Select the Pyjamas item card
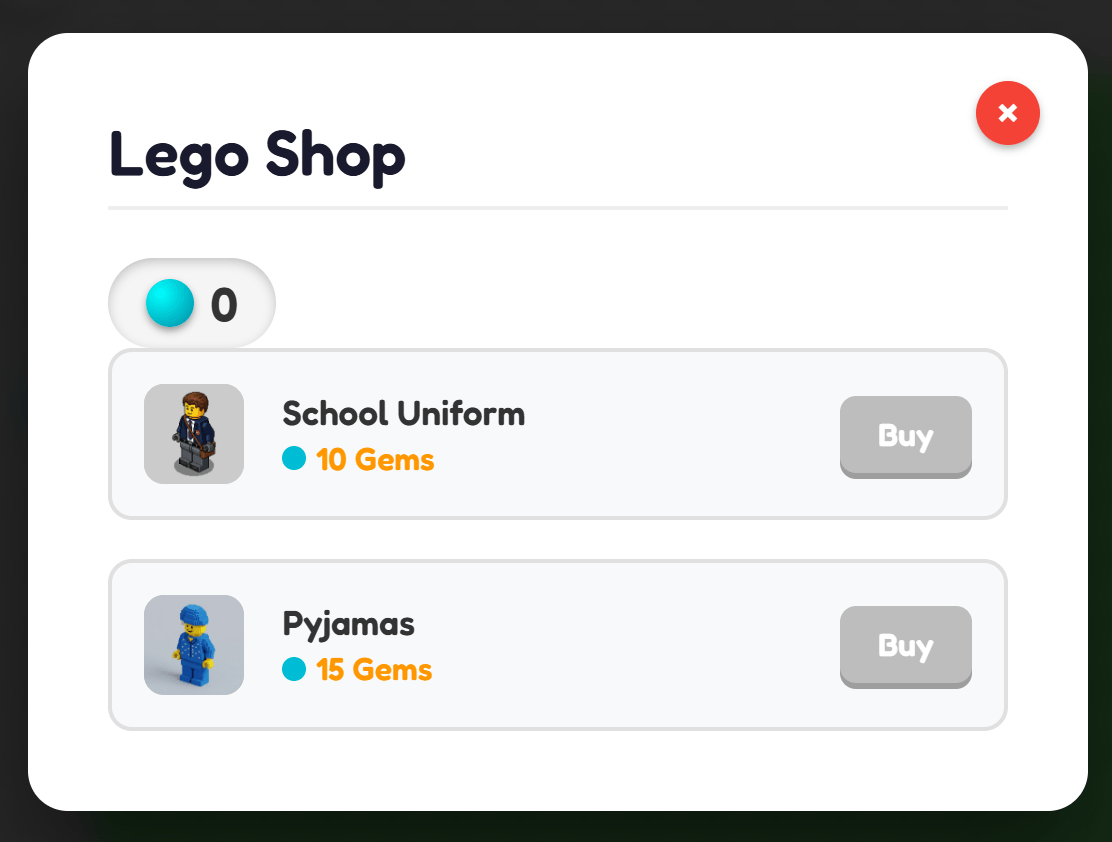This screenshot has width=1112, height=842. pyautogui.click(x=557, y=645)
